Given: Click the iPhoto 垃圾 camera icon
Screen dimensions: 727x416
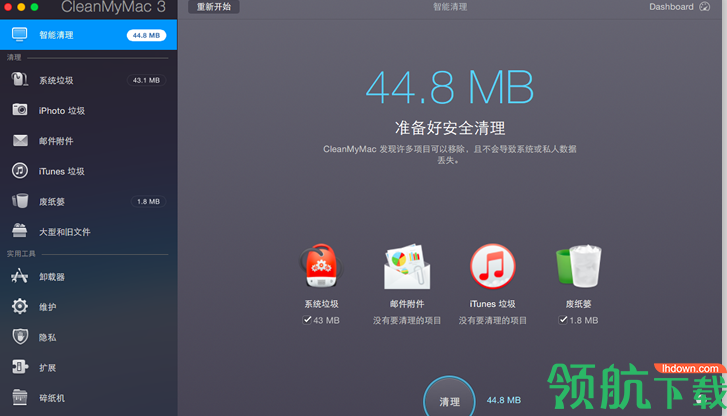Looking at the screenshot, I should (x=19, y=110).
